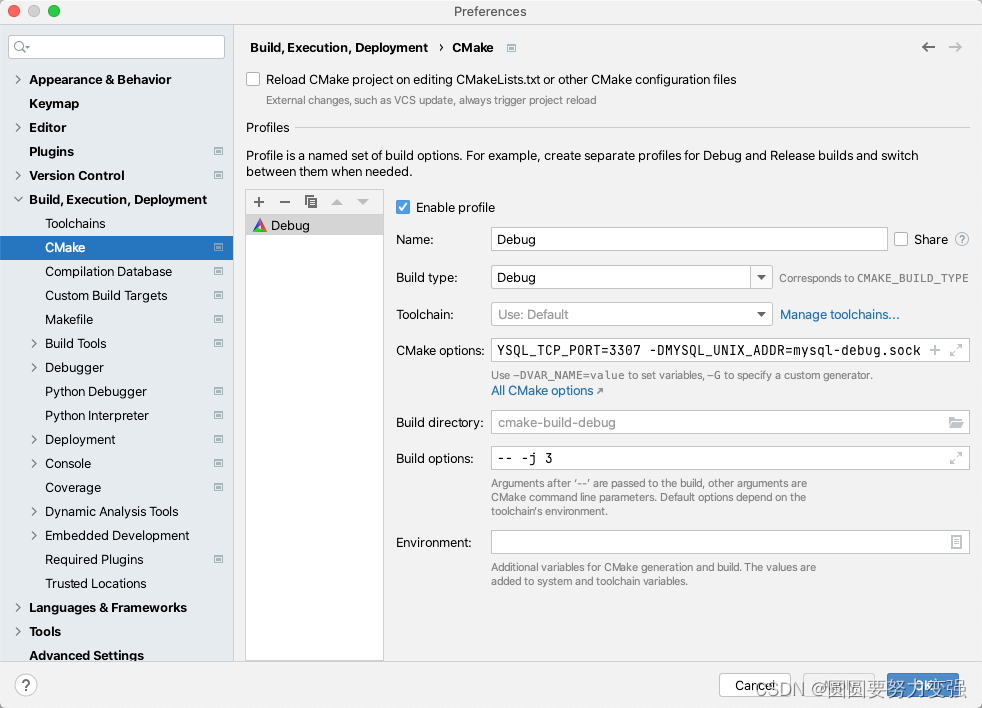
Task: Click project-level icon next to CMake breadcrumb
Action: 512,48
